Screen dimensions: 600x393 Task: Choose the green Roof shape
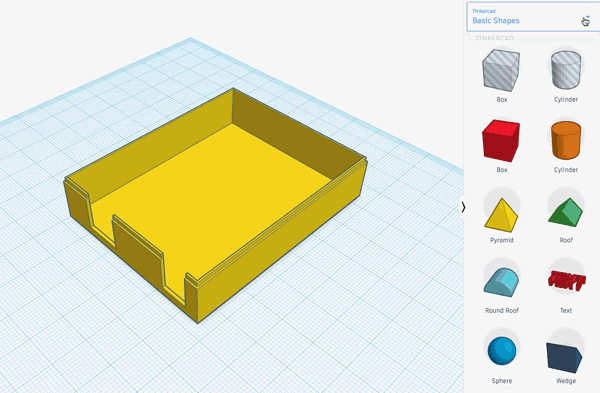pyautogui.click(x=566, y=213)
